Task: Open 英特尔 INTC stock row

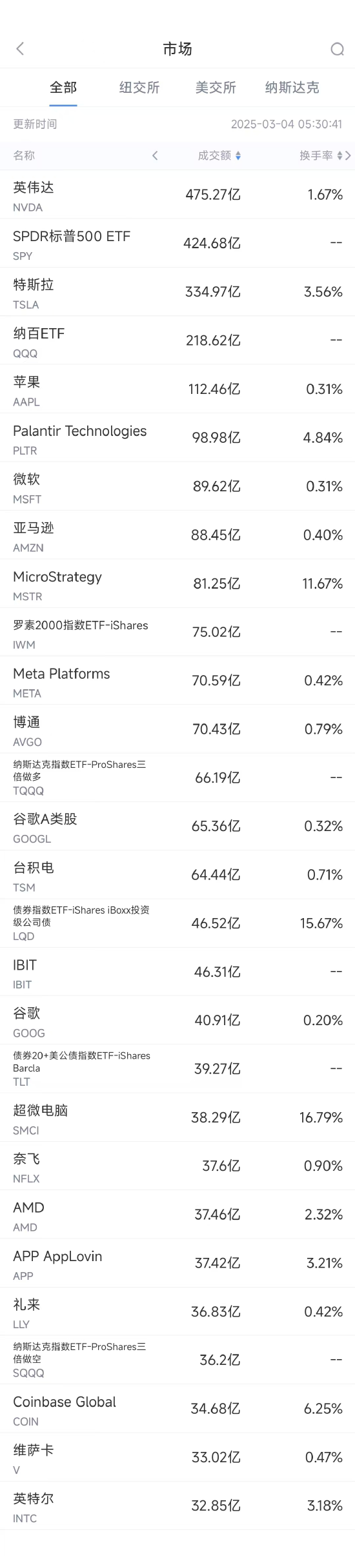Action: coord(177,1505)
